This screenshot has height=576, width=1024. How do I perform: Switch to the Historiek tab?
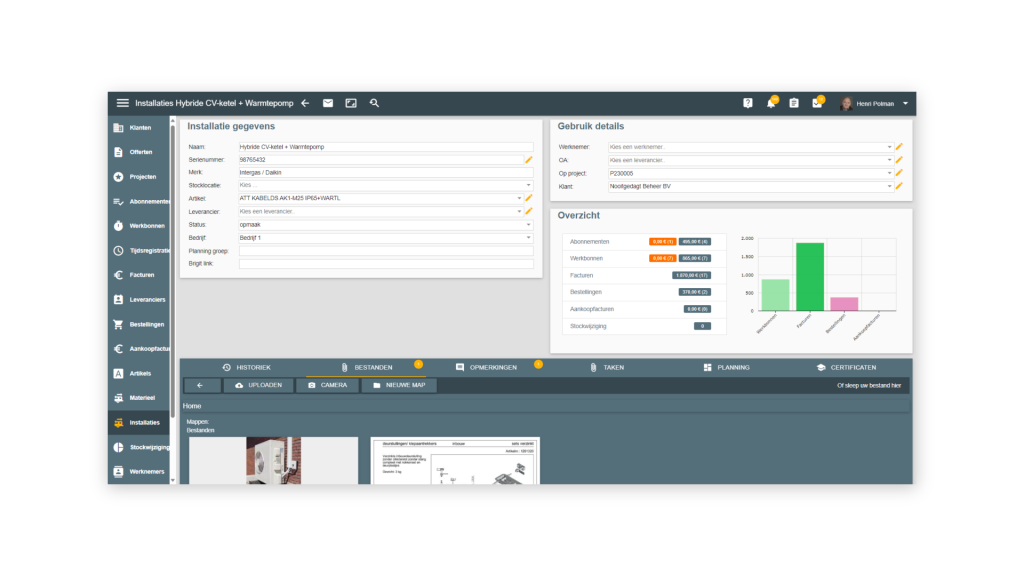pyautogui.click(x=246, y=367)
